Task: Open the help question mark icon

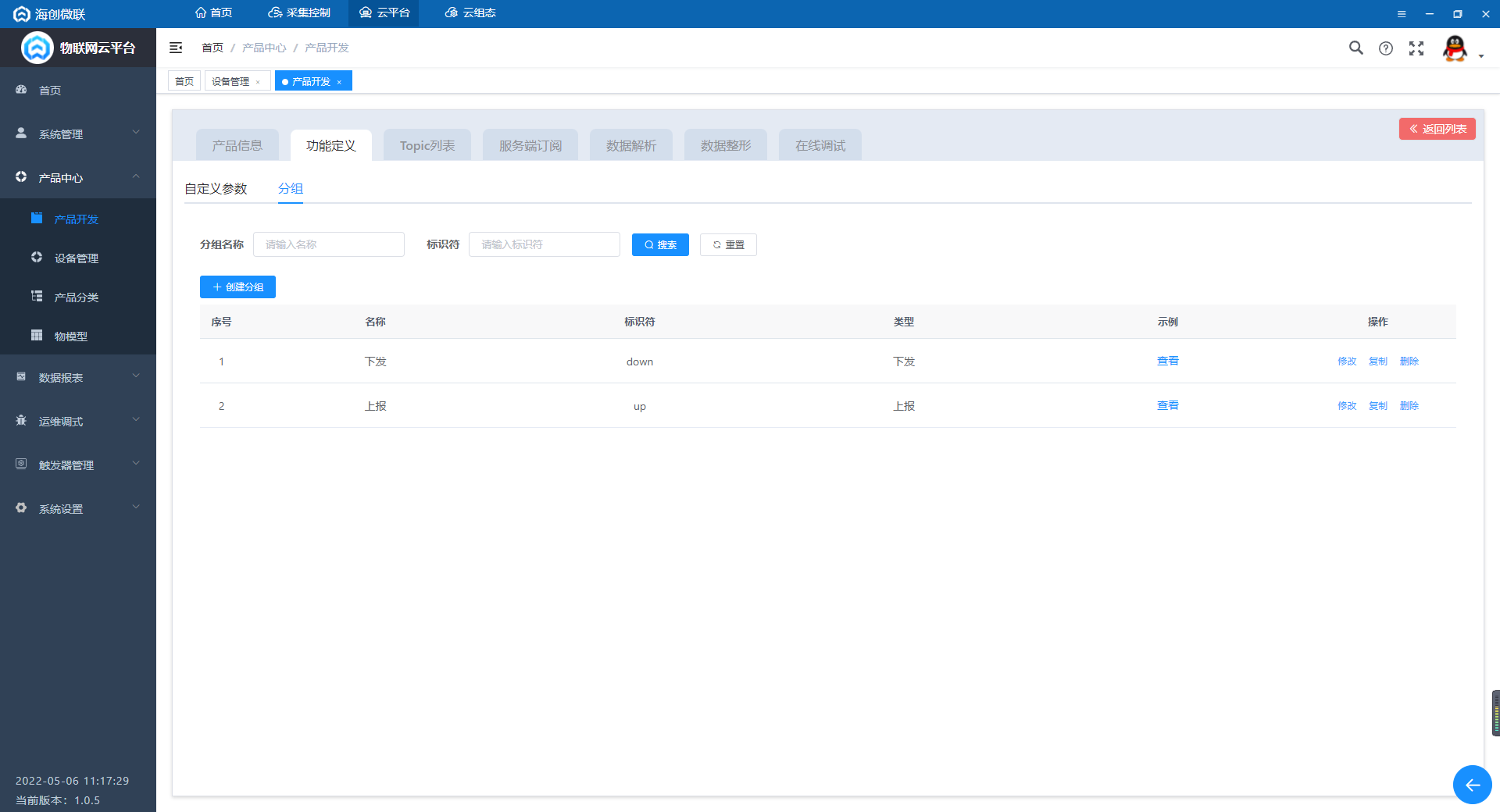Action: coord(1386,48)
